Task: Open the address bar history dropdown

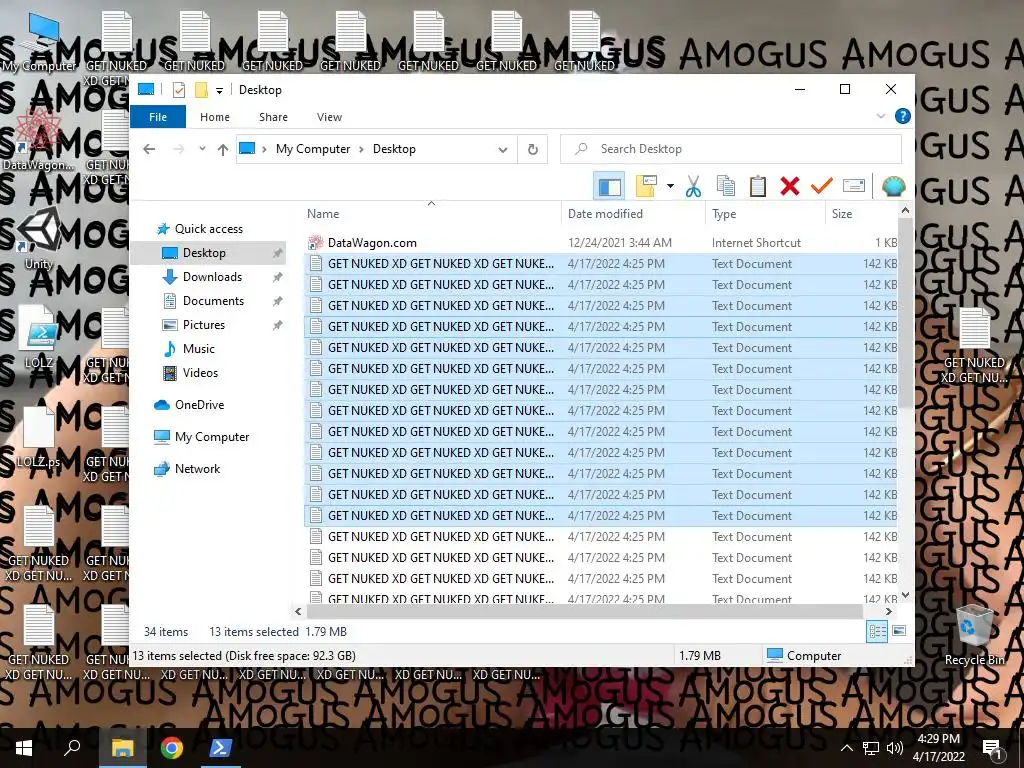Action: (x=503, y=150)
